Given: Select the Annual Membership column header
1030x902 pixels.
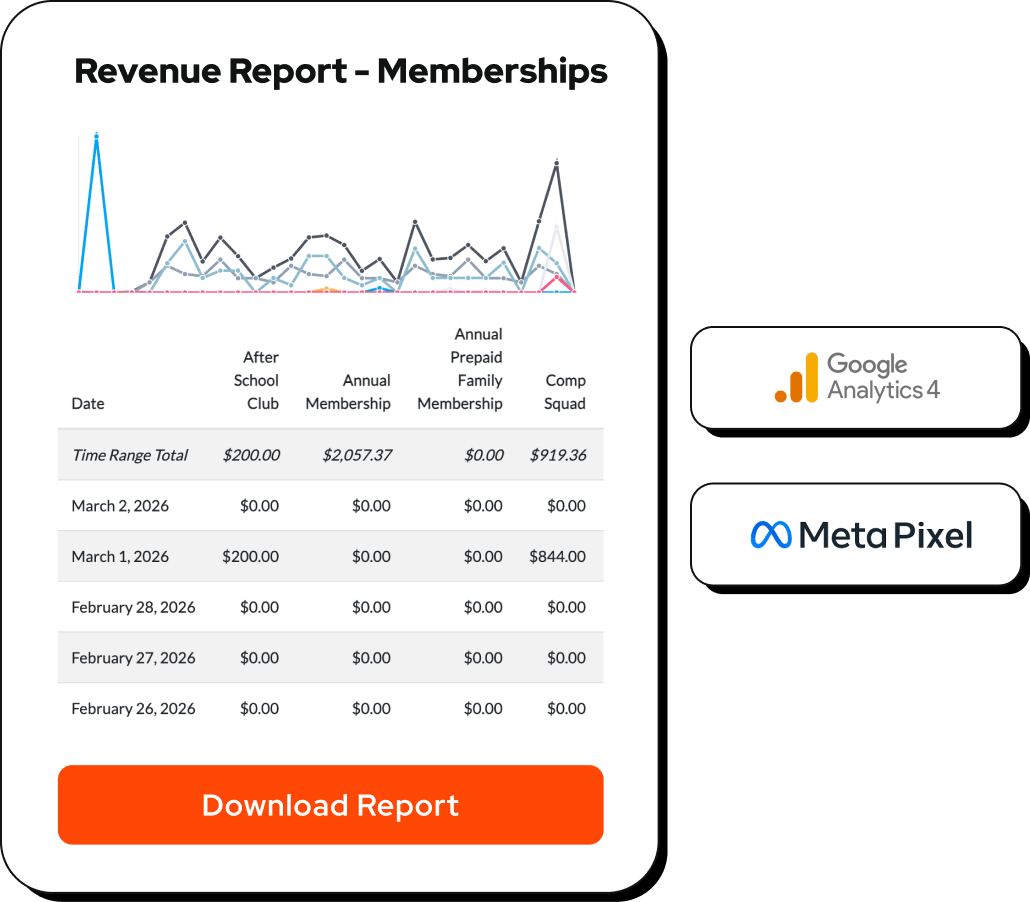Looking at the screenshot, I should pos(348,392).
